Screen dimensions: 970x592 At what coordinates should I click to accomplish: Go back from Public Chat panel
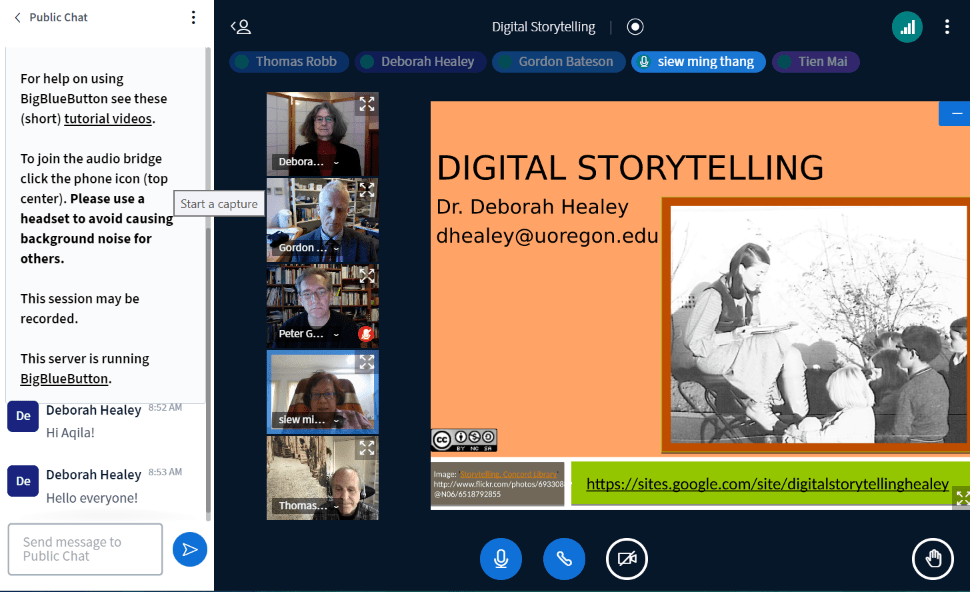click(x=17, y=18)
